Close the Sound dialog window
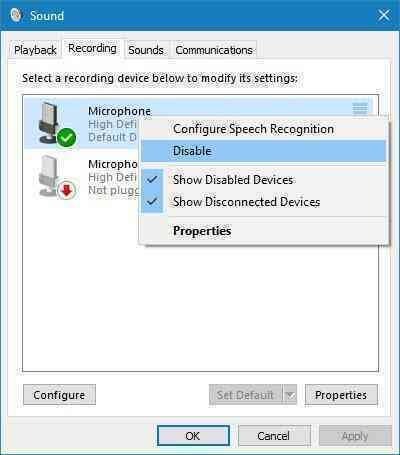Image resolution: width=400 pixels, height=455 pixels. pos(384,15)
